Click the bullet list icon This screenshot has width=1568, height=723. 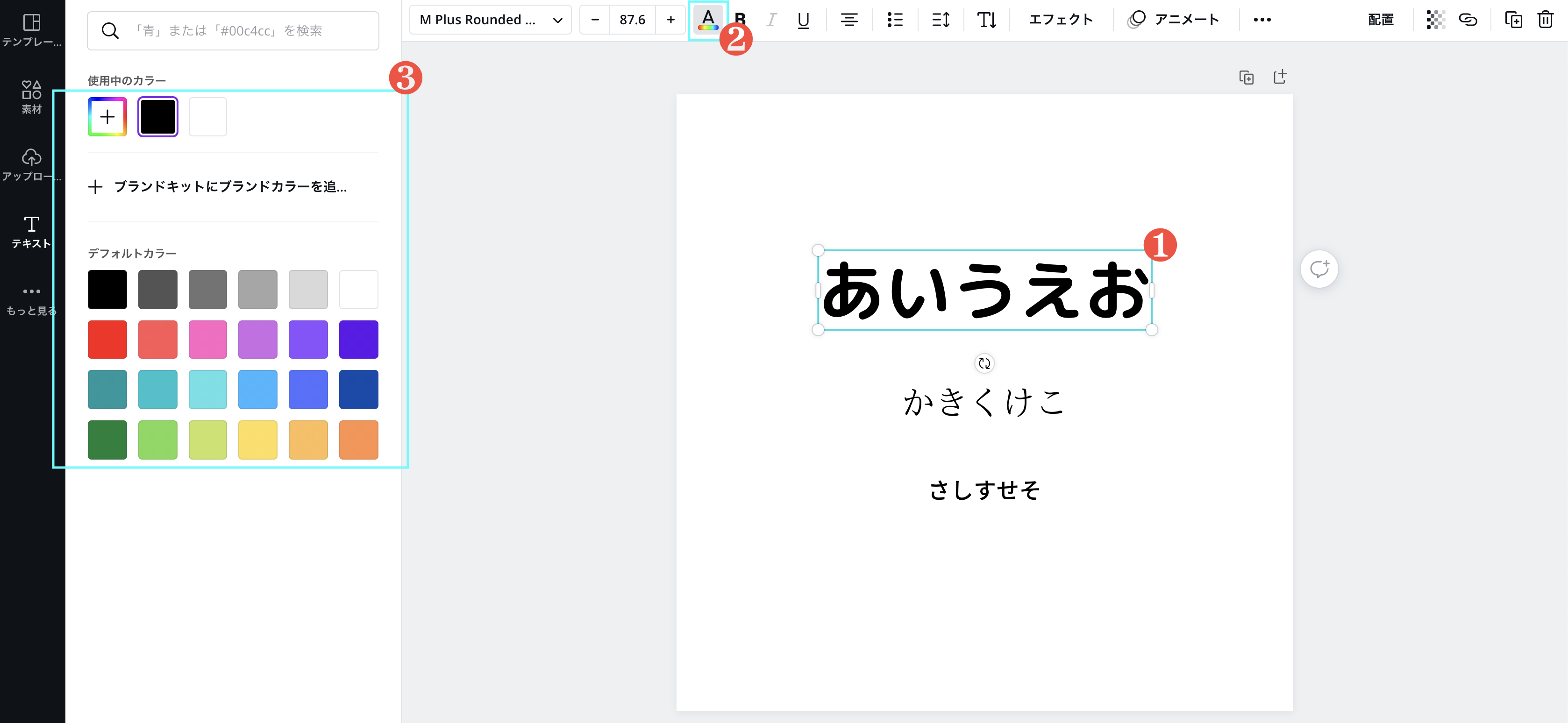(894, 20)
